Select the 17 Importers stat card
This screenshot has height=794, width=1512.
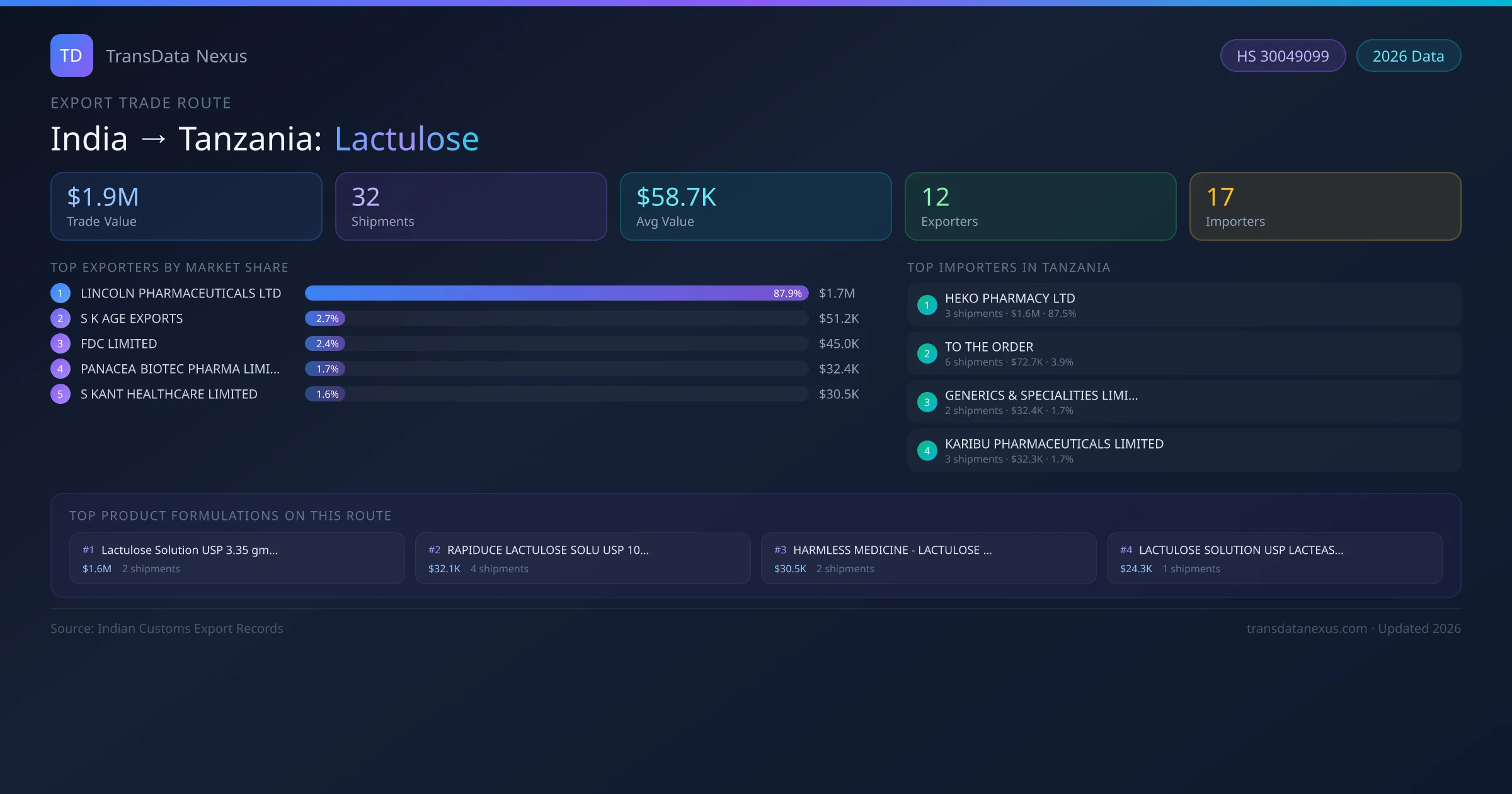[x=1325, y=207]
